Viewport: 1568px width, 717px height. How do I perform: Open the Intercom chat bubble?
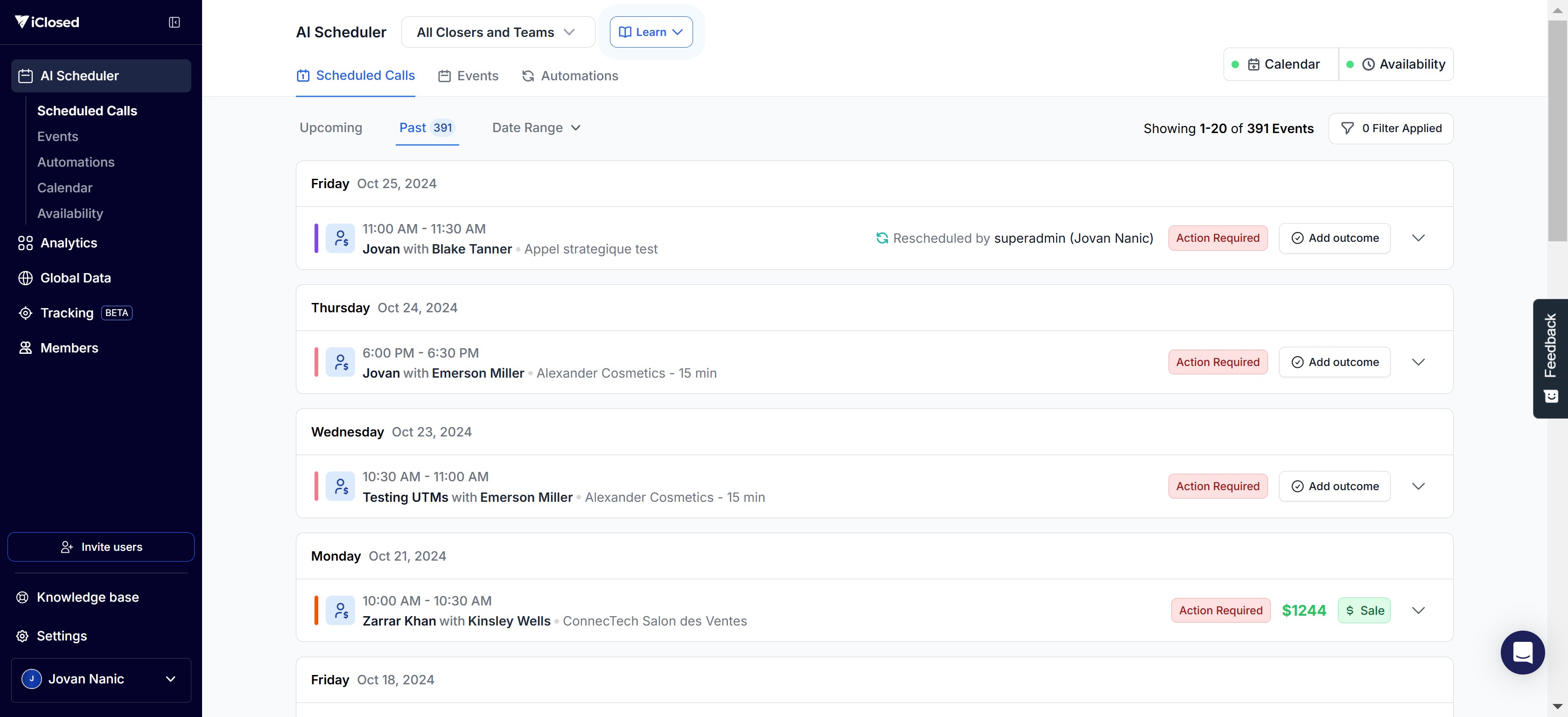click(x=1522, y=652)
